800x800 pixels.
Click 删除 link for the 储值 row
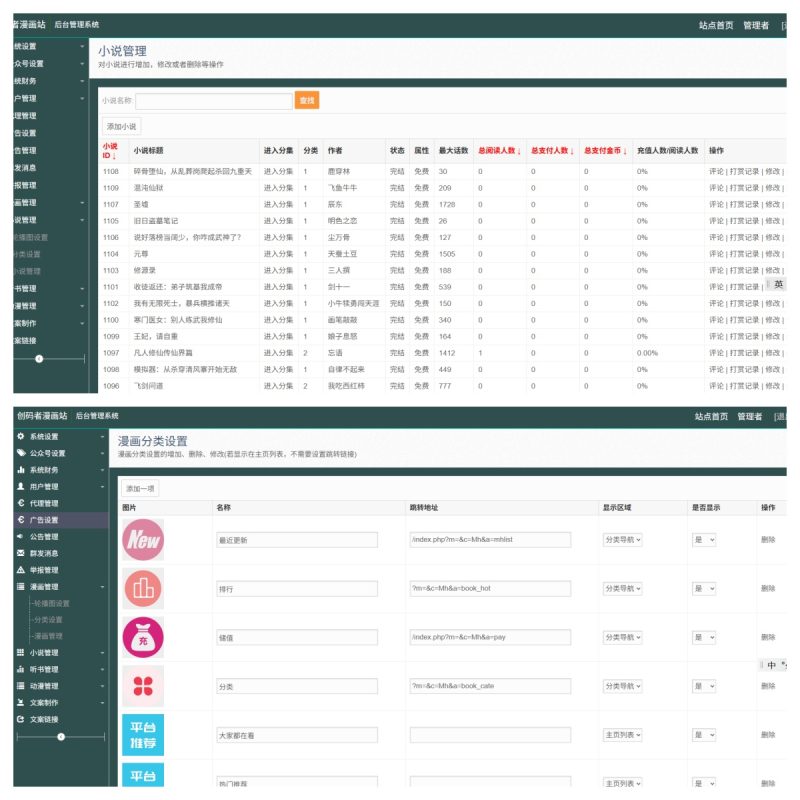[767, 637]
